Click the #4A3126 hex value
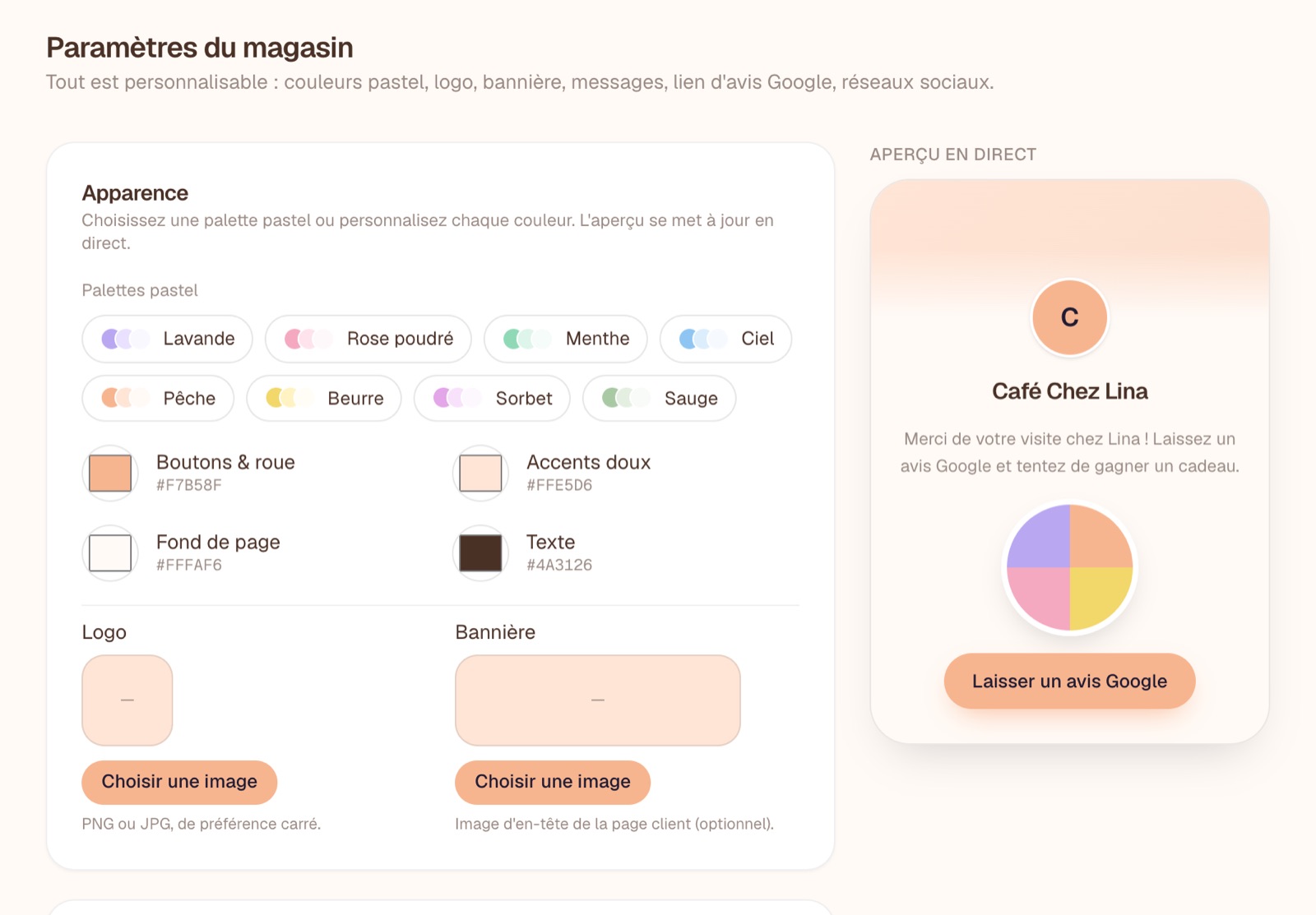Viewport: 1316px width, 915px height. coord(559,565)
